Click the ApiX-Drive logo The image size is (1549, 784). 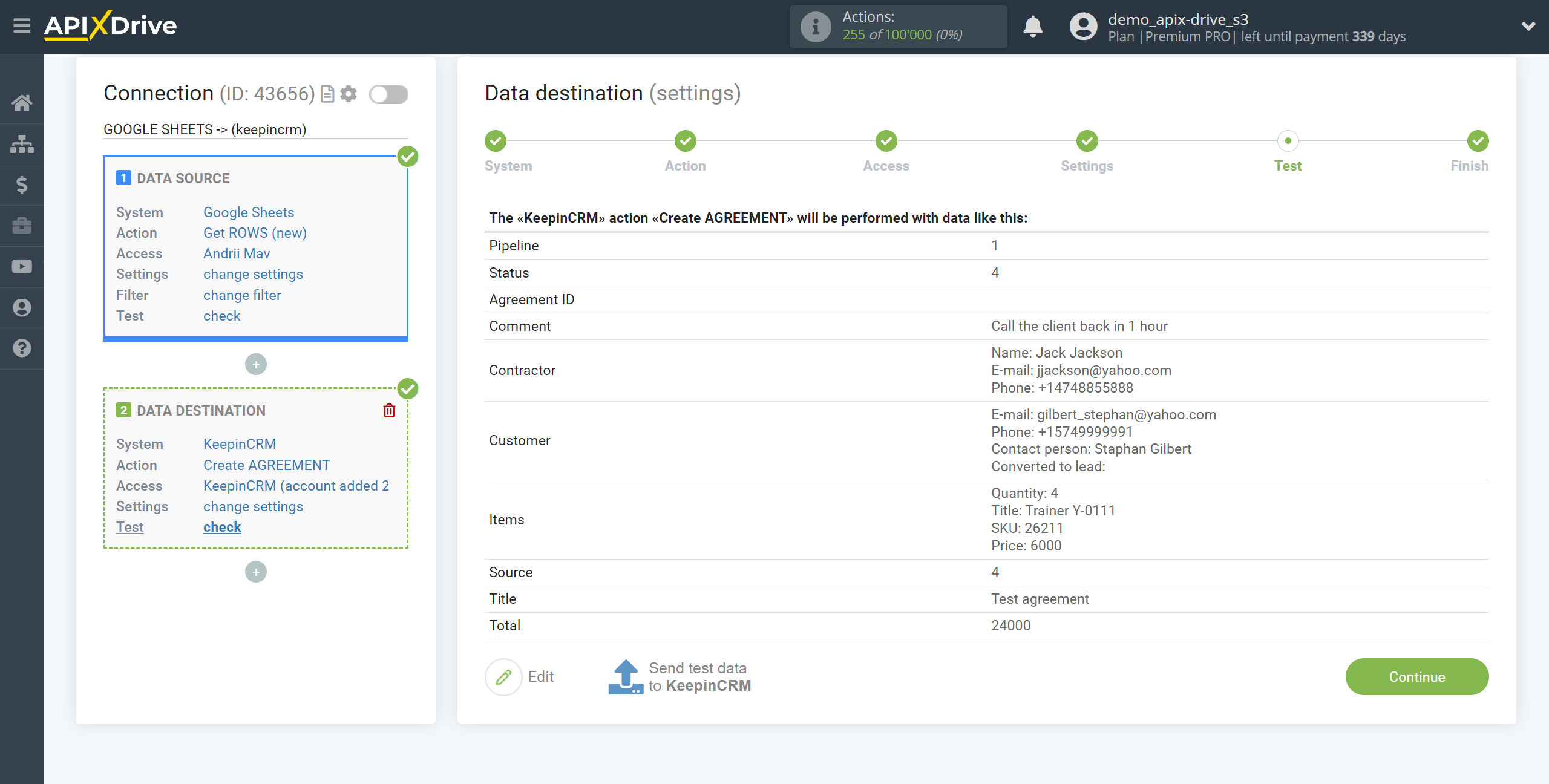(110, 25)
